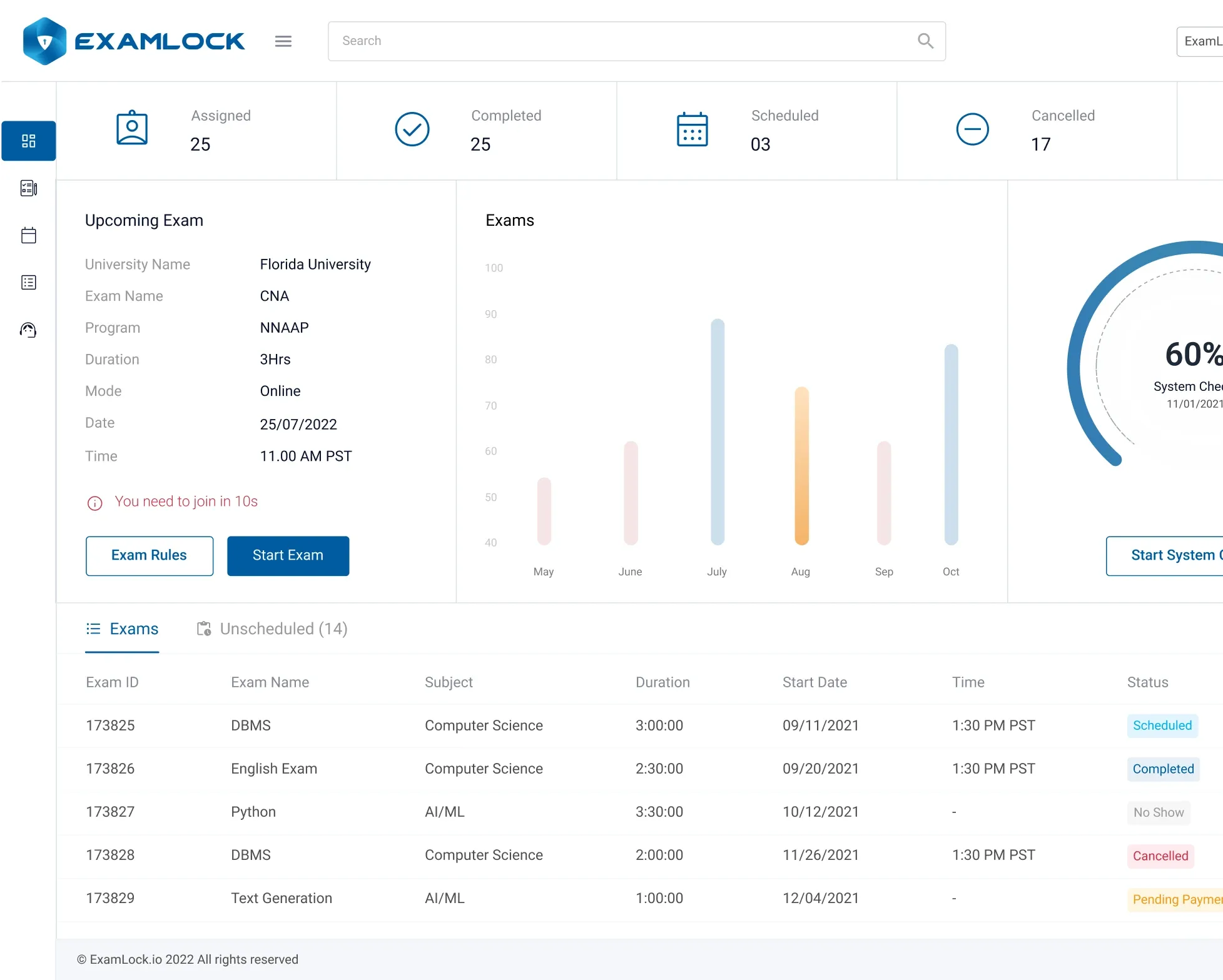Open the dashboard grid icon in sidebar
1223x980 pixels.
click(29, 141)
